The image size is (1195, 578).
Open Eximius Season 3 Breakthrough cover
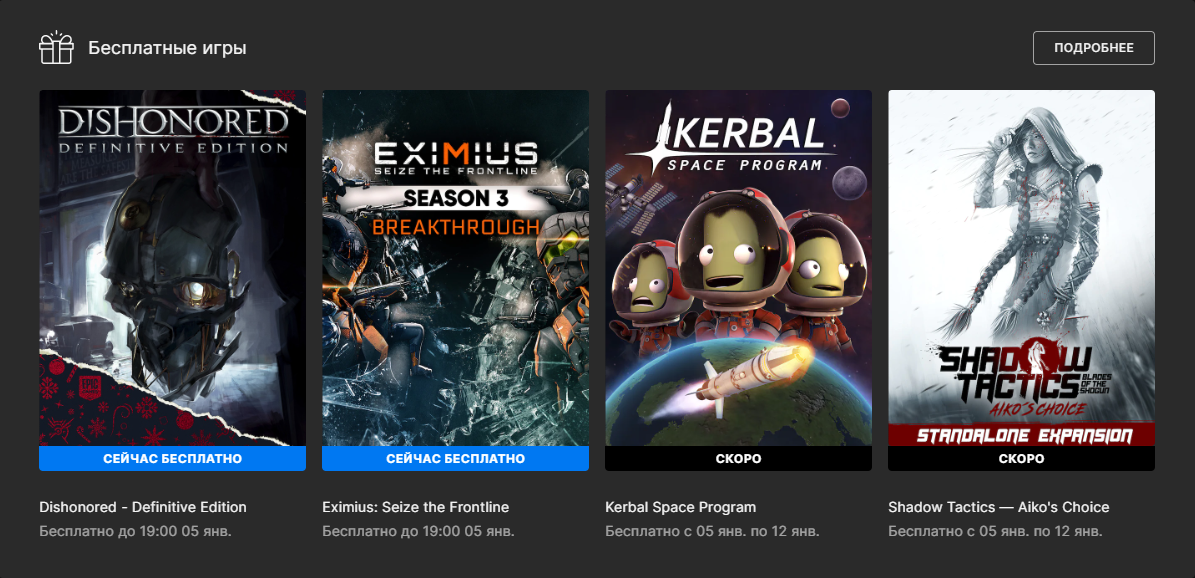click(455, 268)
